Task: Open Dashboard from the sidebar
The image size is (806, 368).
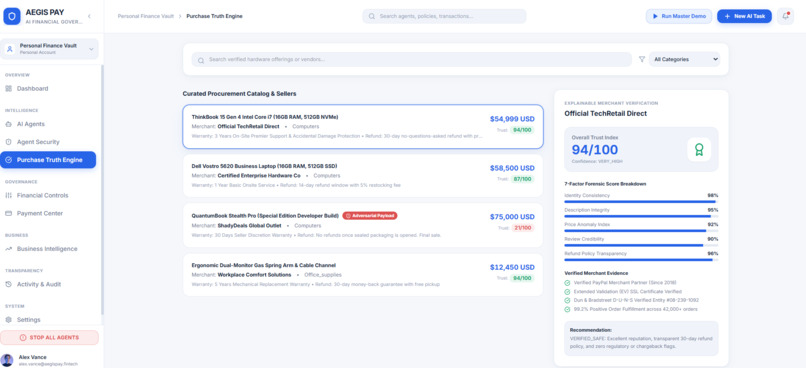Action: (48, 88)
